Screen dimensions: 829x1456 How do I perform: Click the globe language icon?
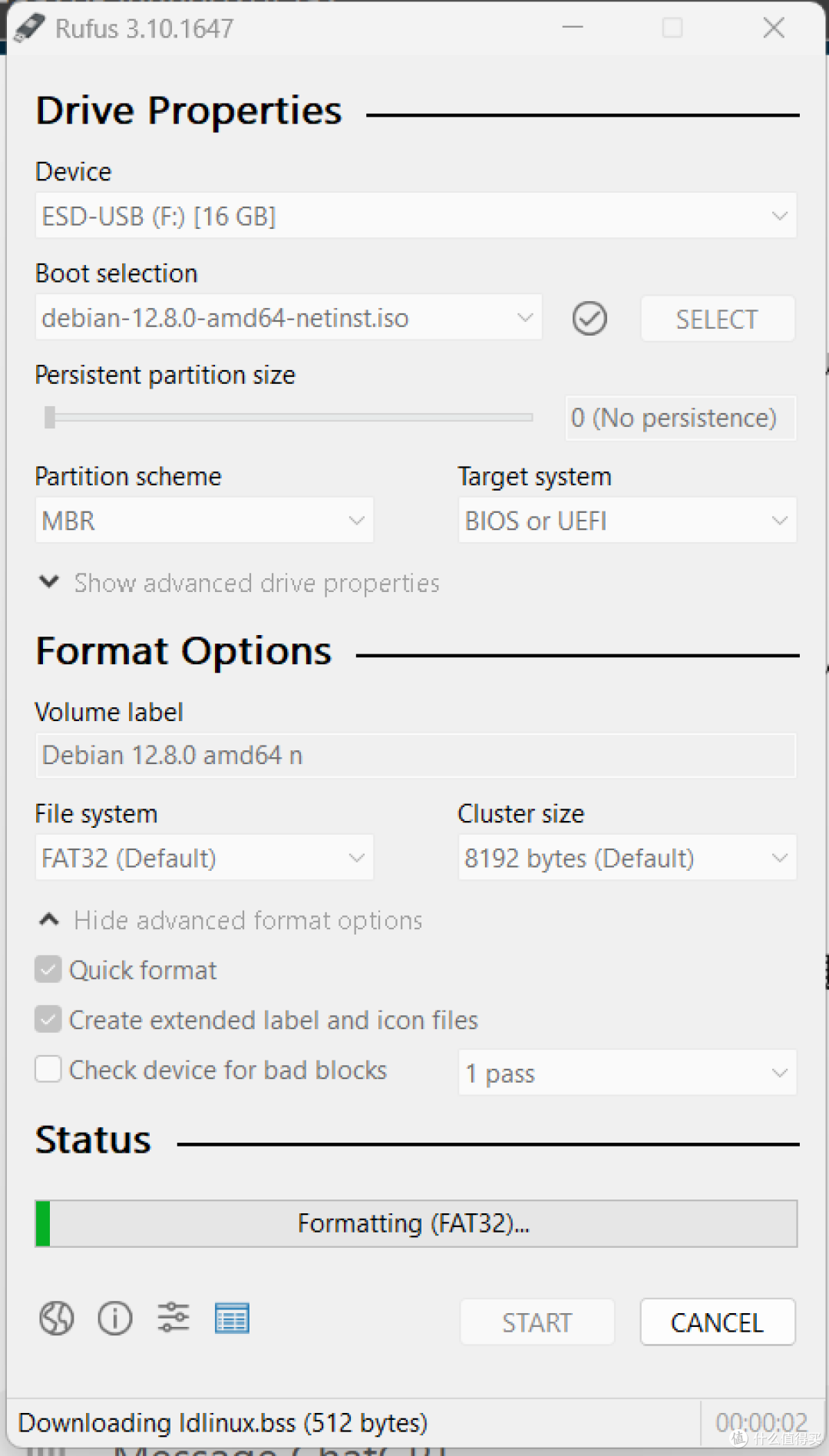click(57, 1319)
